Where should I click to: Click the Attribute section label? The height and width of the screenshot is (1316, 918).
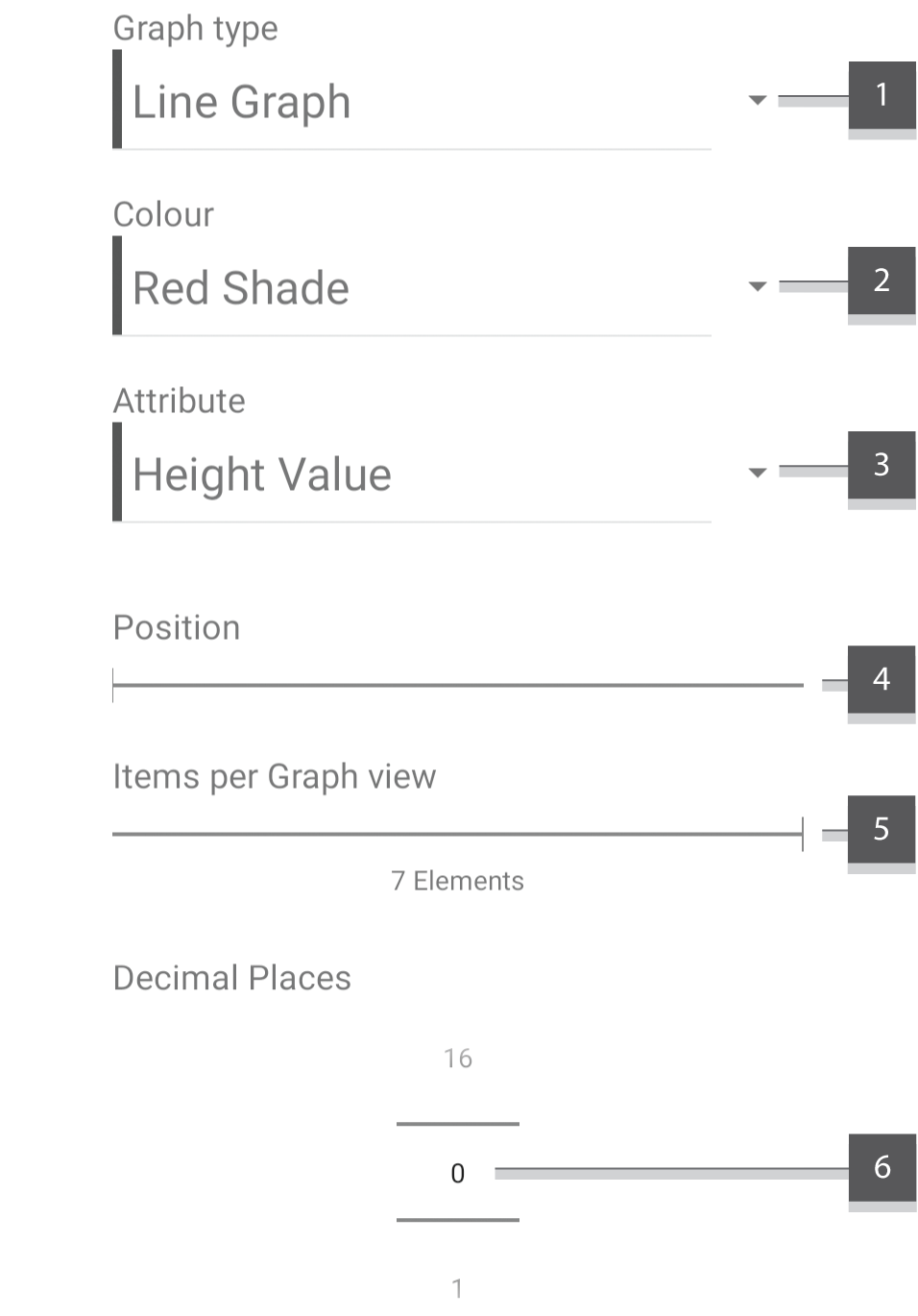[x=180, y=401]
